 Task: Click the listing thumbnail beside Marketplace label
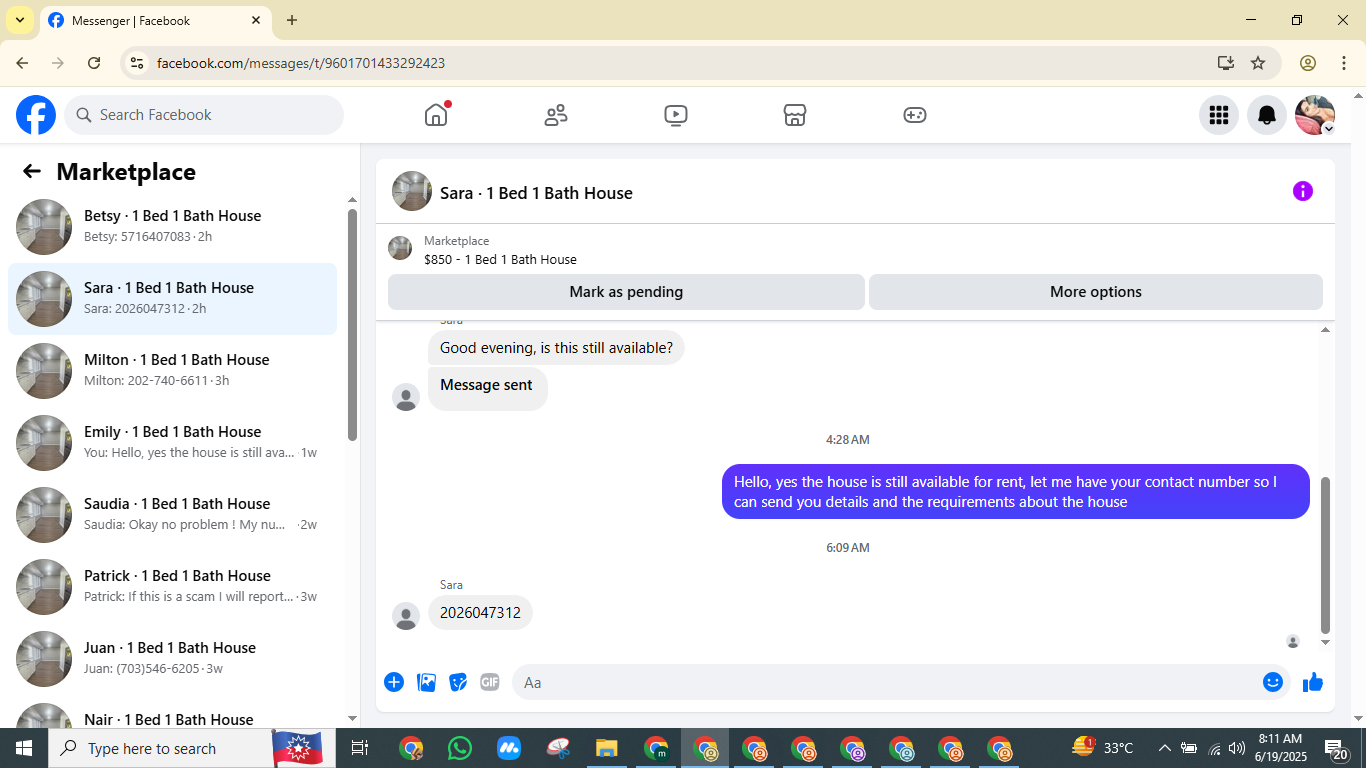coord(400,248)
